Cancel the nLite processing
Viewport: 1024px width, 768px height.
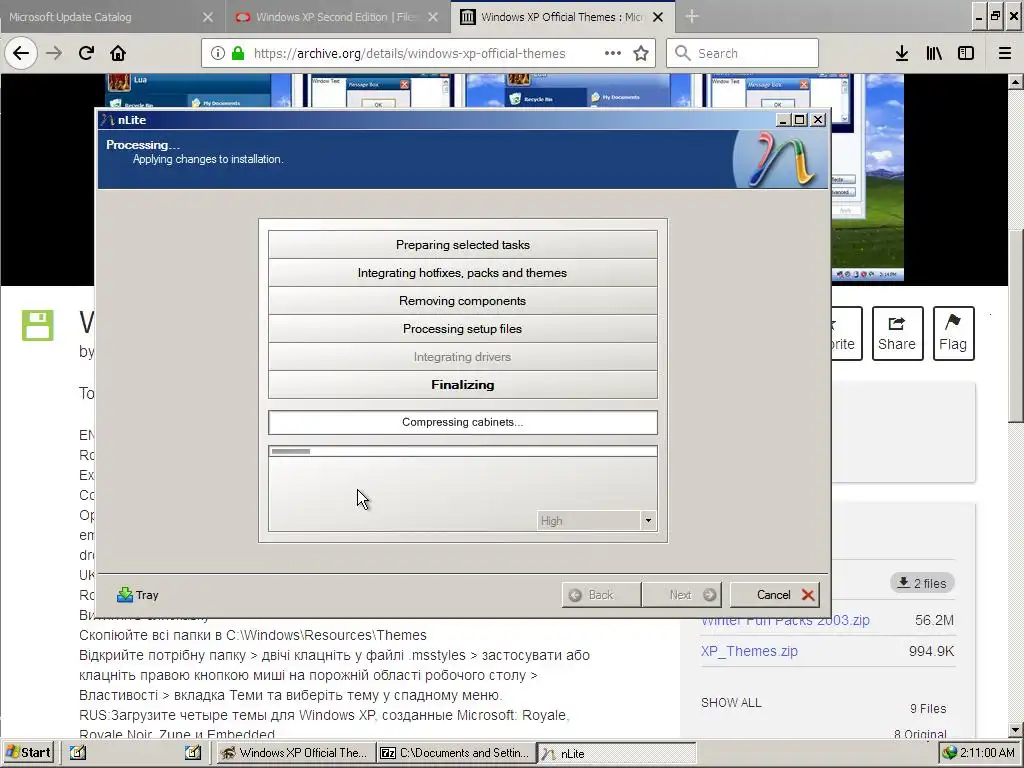[x=775, y=595]
